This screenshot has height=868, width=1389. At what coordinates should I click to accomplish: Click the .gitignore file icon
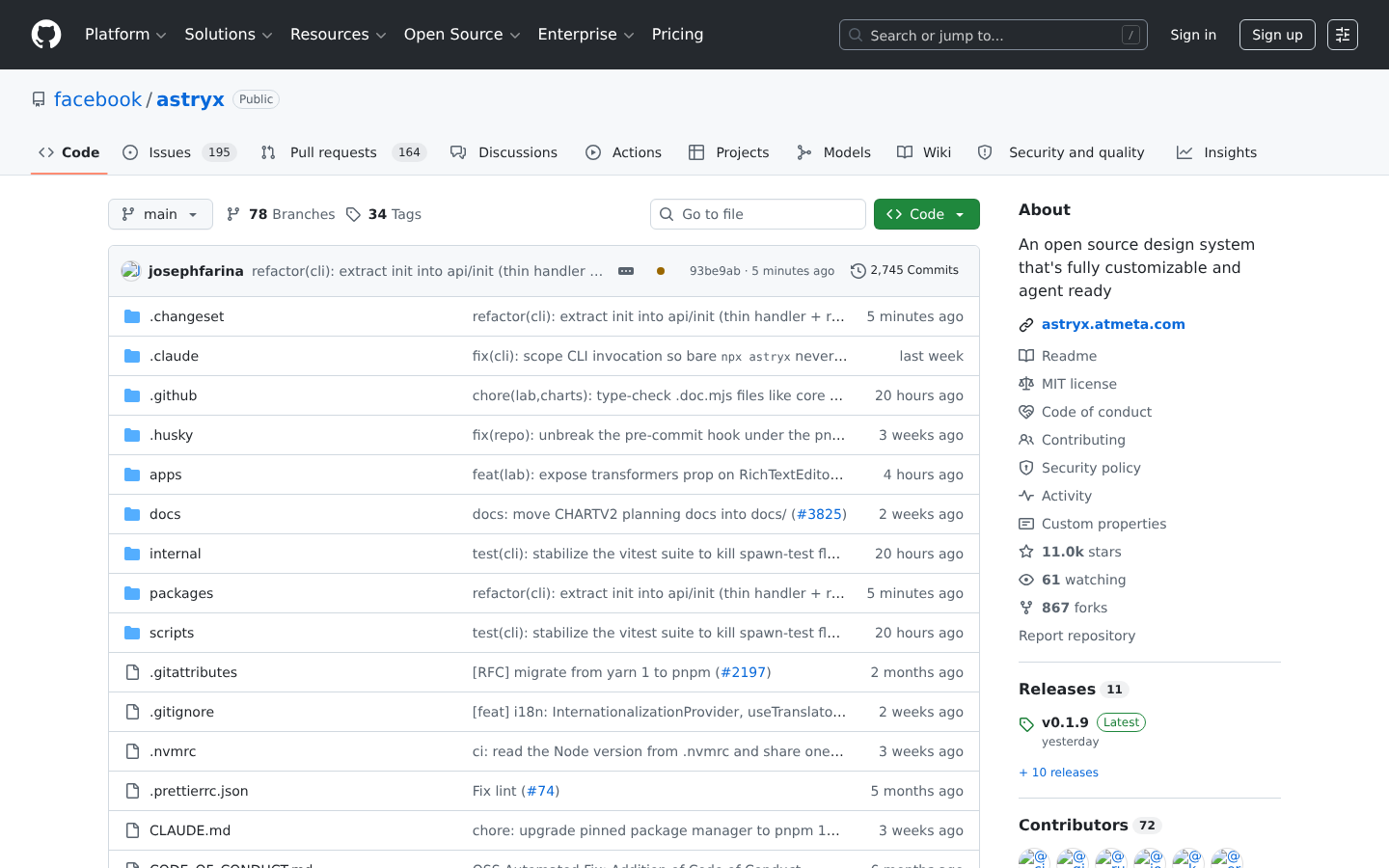coord(132,712)
